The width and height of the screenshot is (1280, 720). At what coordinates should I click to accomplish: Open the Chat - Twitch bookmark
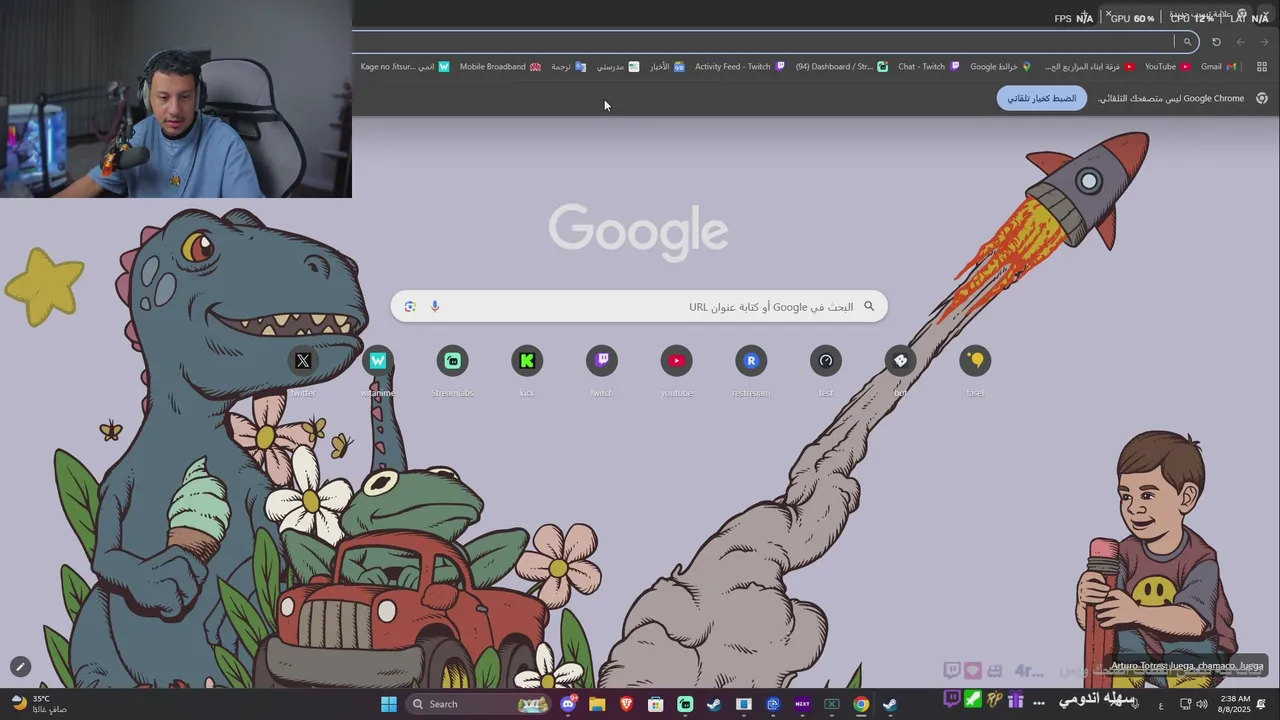(929, 67)
